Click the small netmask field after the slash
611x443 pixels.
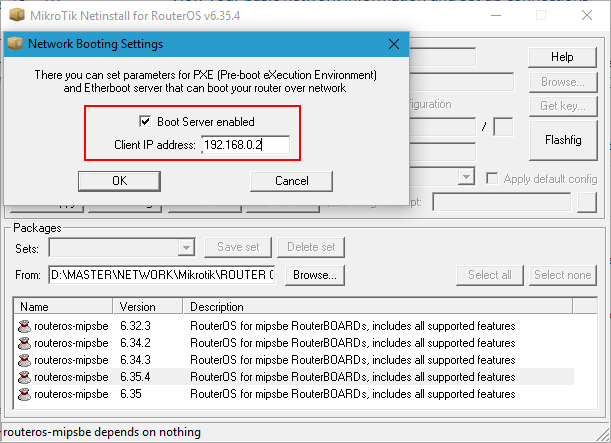(503, 127)
